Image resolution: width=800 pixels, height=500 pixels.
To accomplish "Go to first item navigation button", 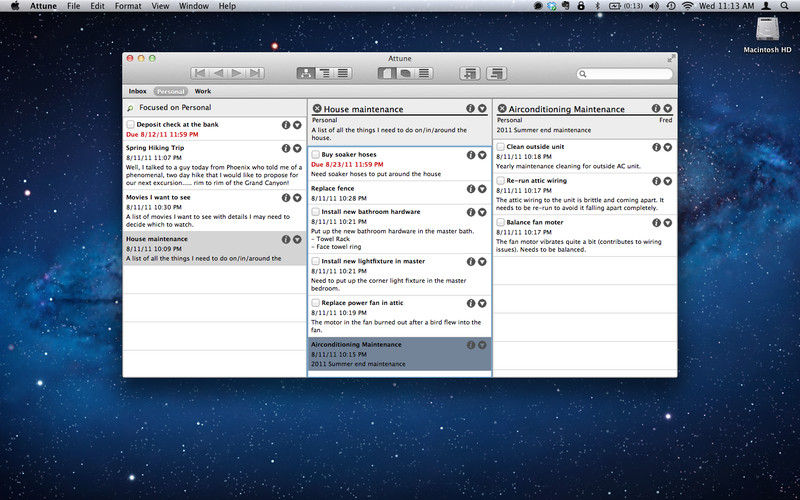I will pyautogui.click(x=200, y=73).
